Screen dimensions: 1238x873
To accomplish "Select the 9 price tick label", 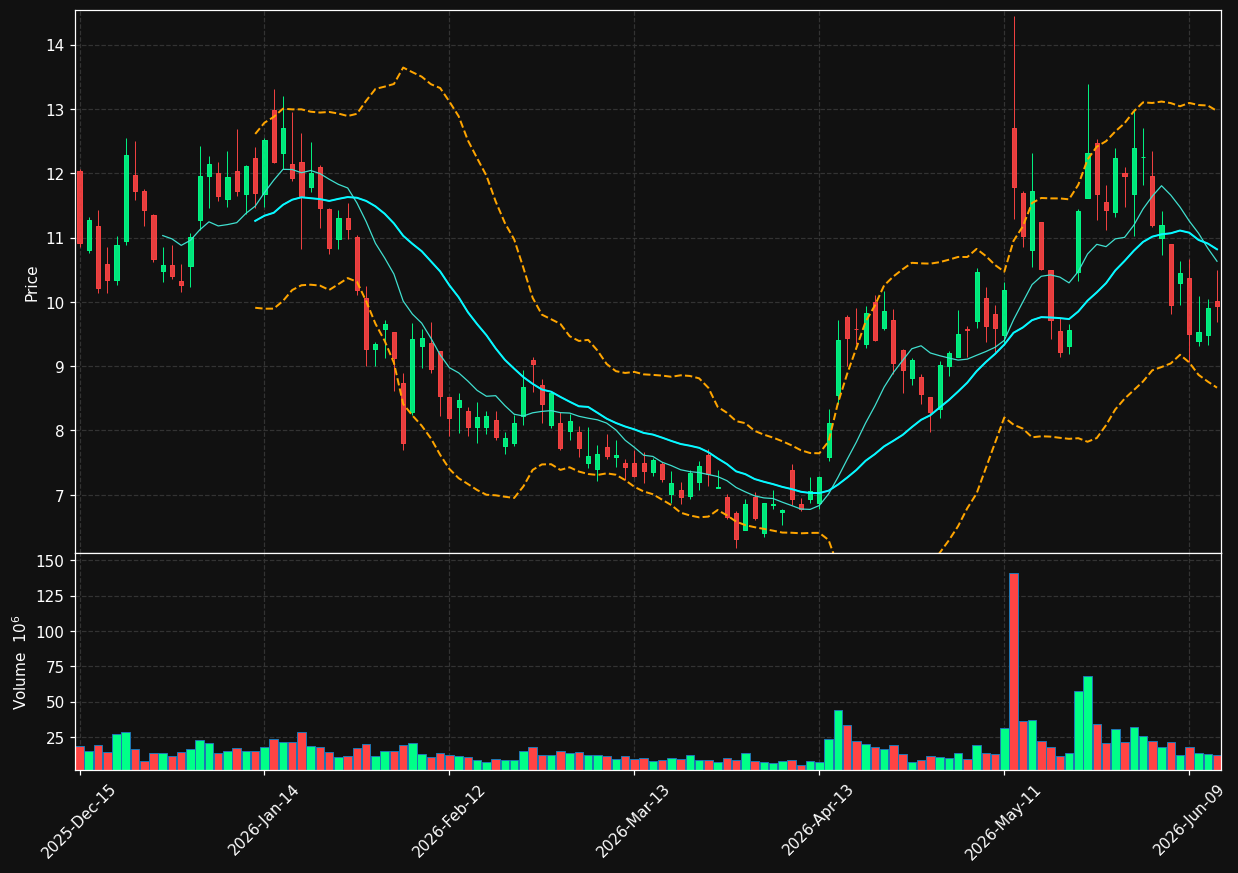I will point(61,367).
